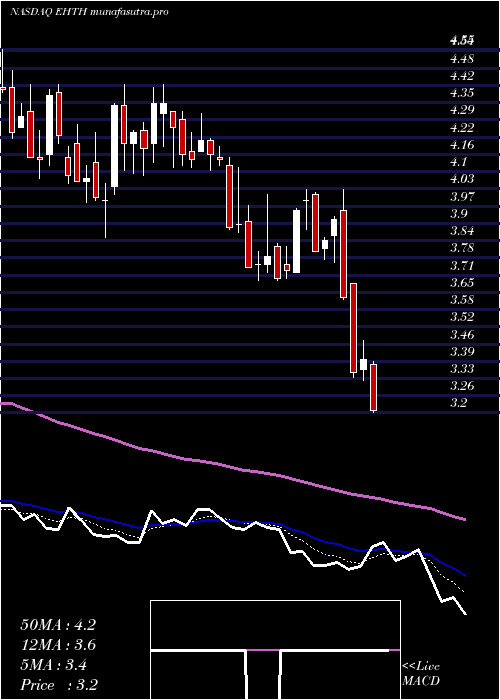The width and height of the screenshot is (500, 700).
Task: Click the 3.46 price axis label
Action: 462,334
